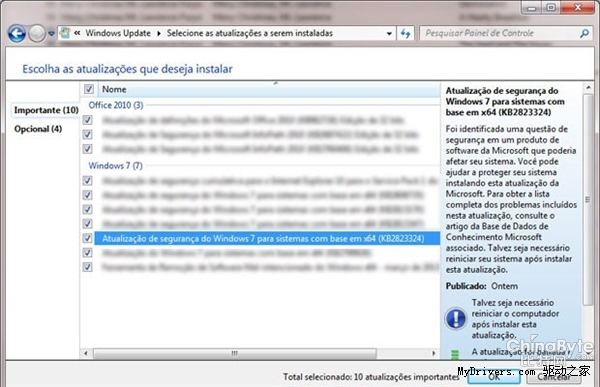Uncheck the first Office 2010 update
Image resolution: width=600 pixels, height=387 pixels.
[88, 120]
